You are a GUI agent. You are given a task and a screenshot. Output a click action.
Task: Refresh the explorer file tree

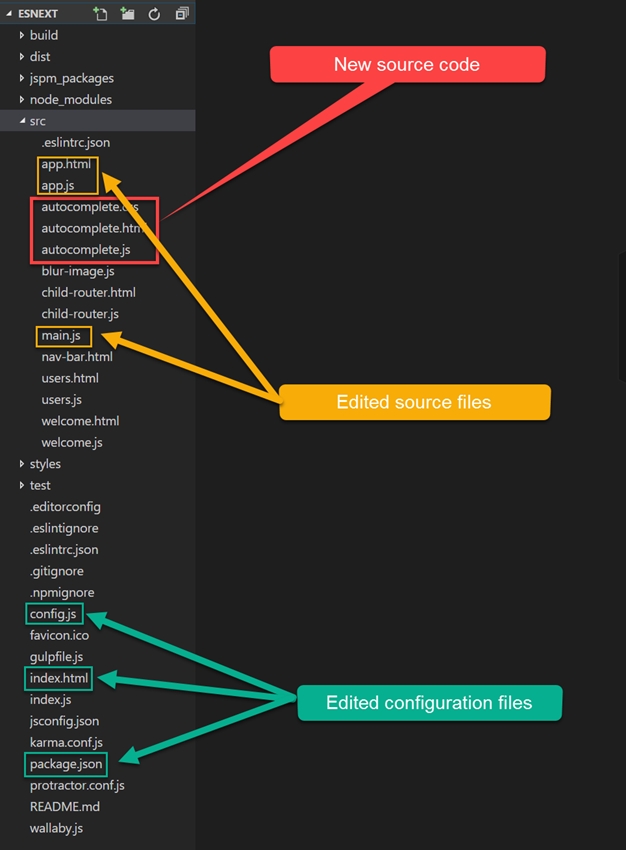point(154,14)
